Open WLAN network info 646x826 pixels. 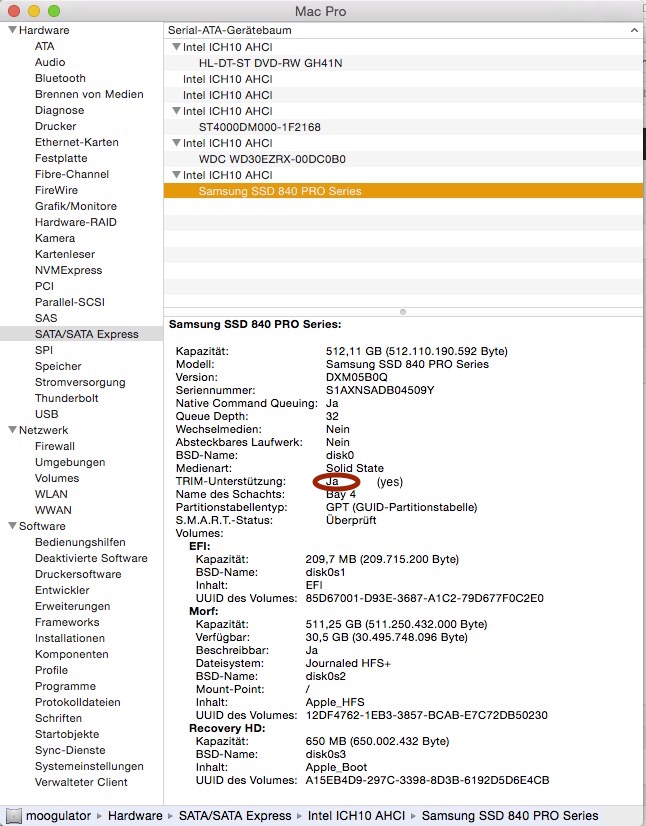click(x=51, y=494)
